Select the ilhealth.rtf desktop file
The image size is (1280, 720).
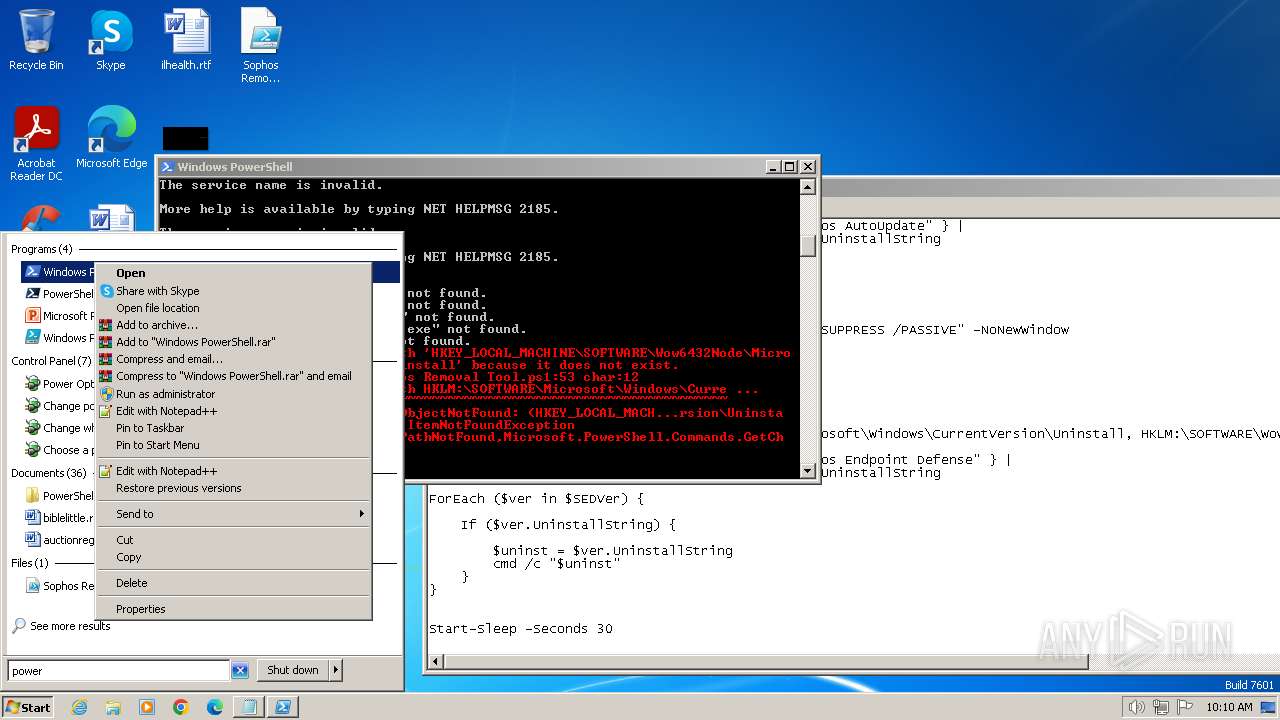(x=186, y=41)
